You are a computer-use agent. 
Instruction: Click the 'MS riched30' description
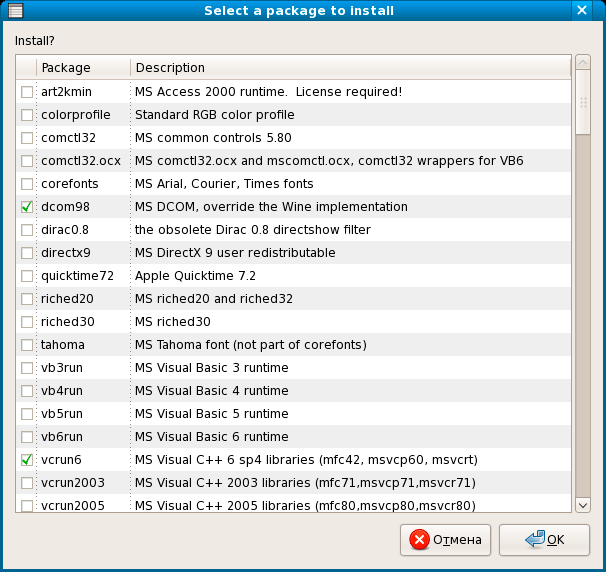[x=172, y=322]
